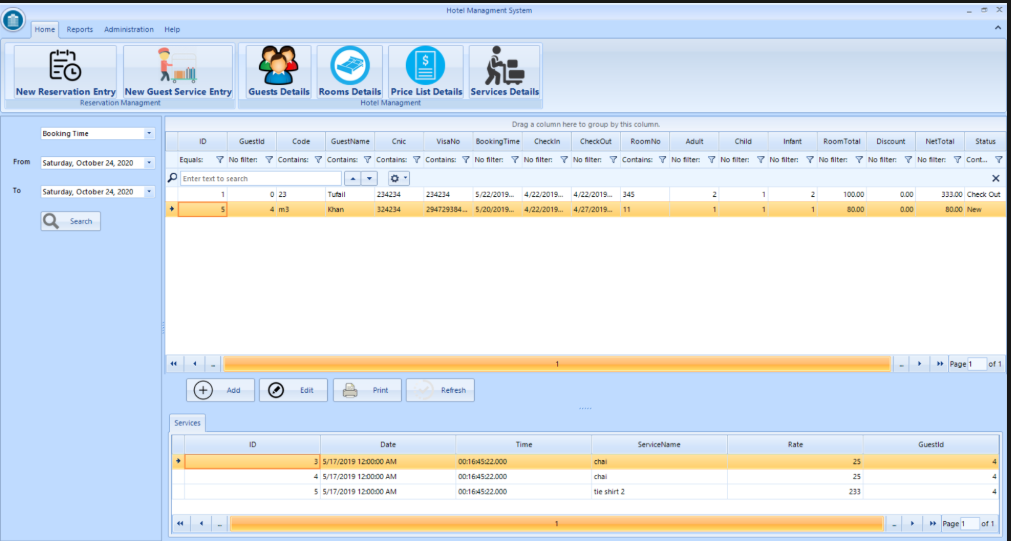Open the search options gear dropdown
Image resolution: width=1011 pixels, height=541 pixels.
[x=399, y=178]
